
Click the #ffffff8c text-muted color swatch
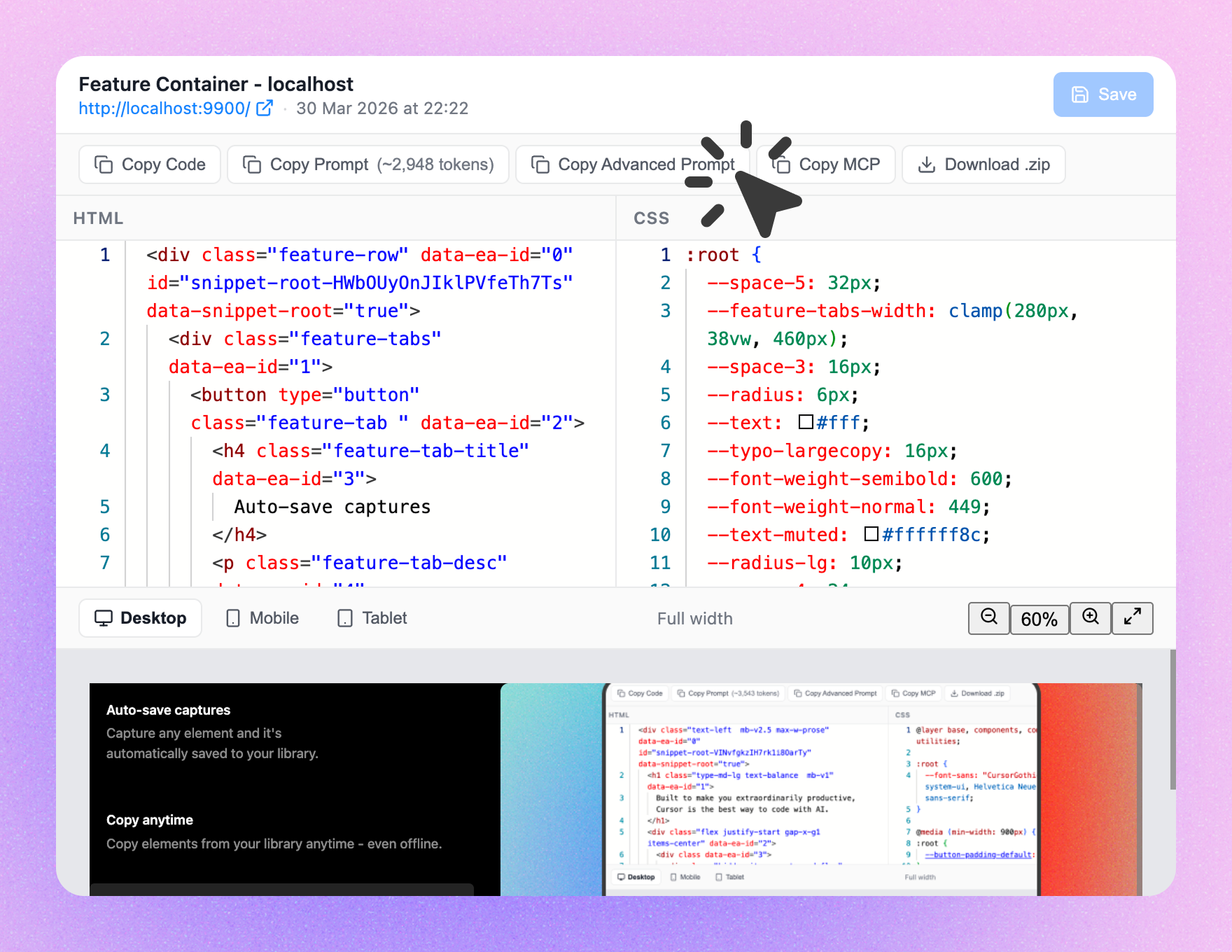click(871, 534)
